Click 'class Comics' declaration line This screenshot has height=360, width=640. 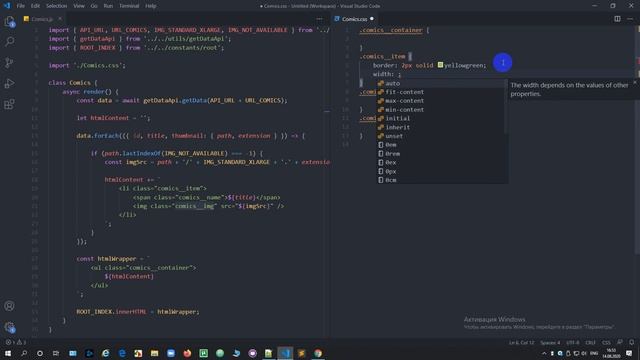(73, 83)
